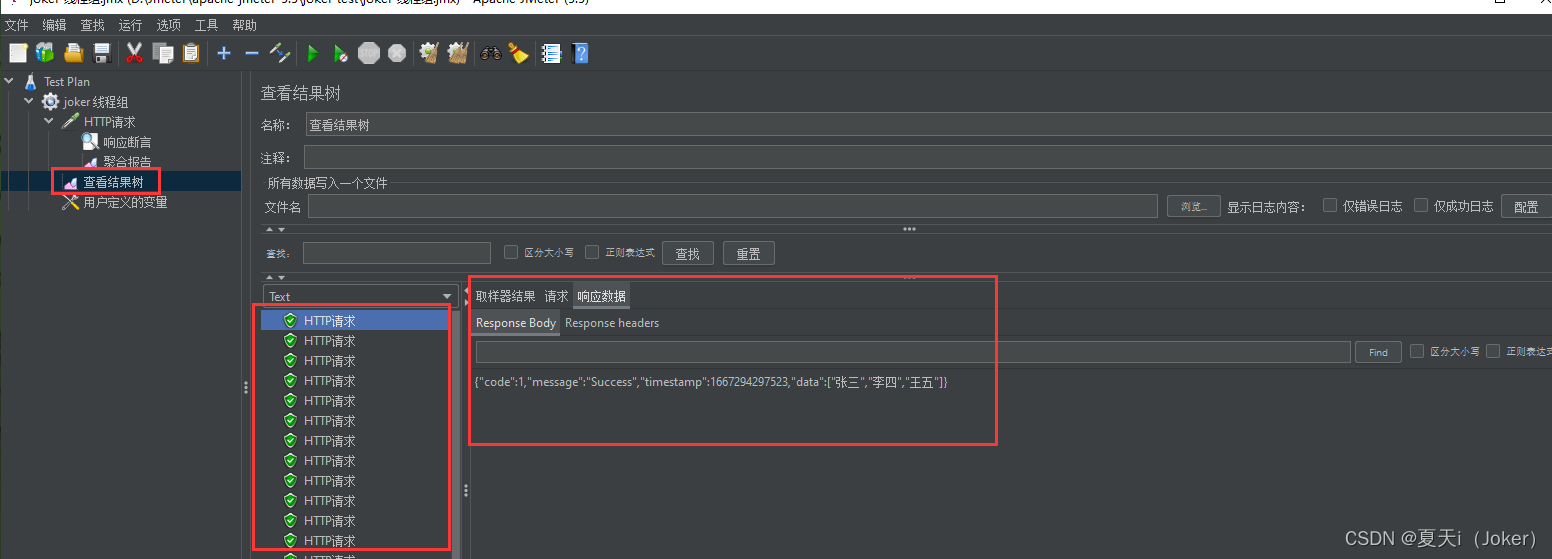Screen dimensions: 1552x559
Task: Tick the search row 区分大小写 checkbox
Action: coord(511,253)
